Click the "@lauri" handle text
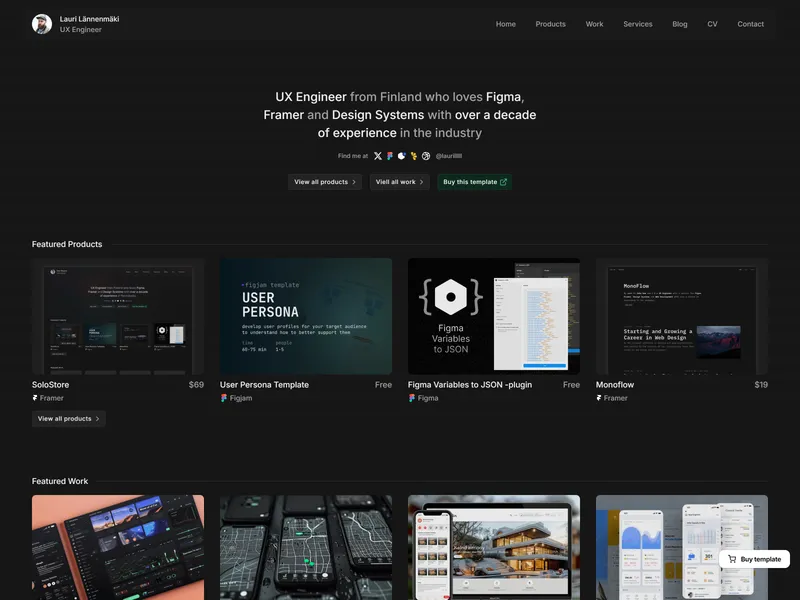 point(448,156)
